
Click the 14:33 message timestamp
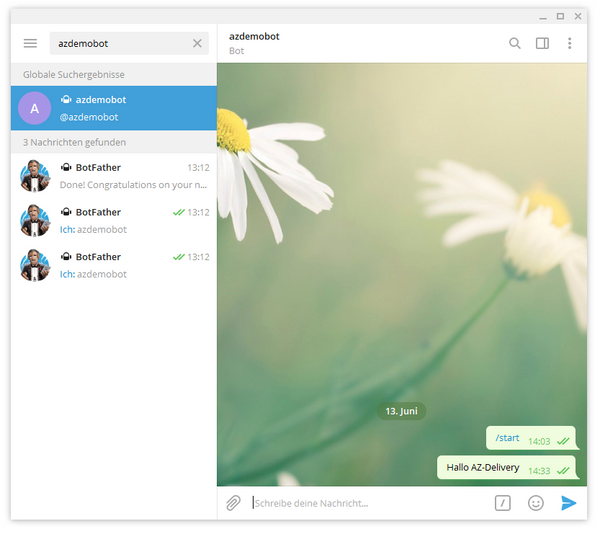coord(539,471)
